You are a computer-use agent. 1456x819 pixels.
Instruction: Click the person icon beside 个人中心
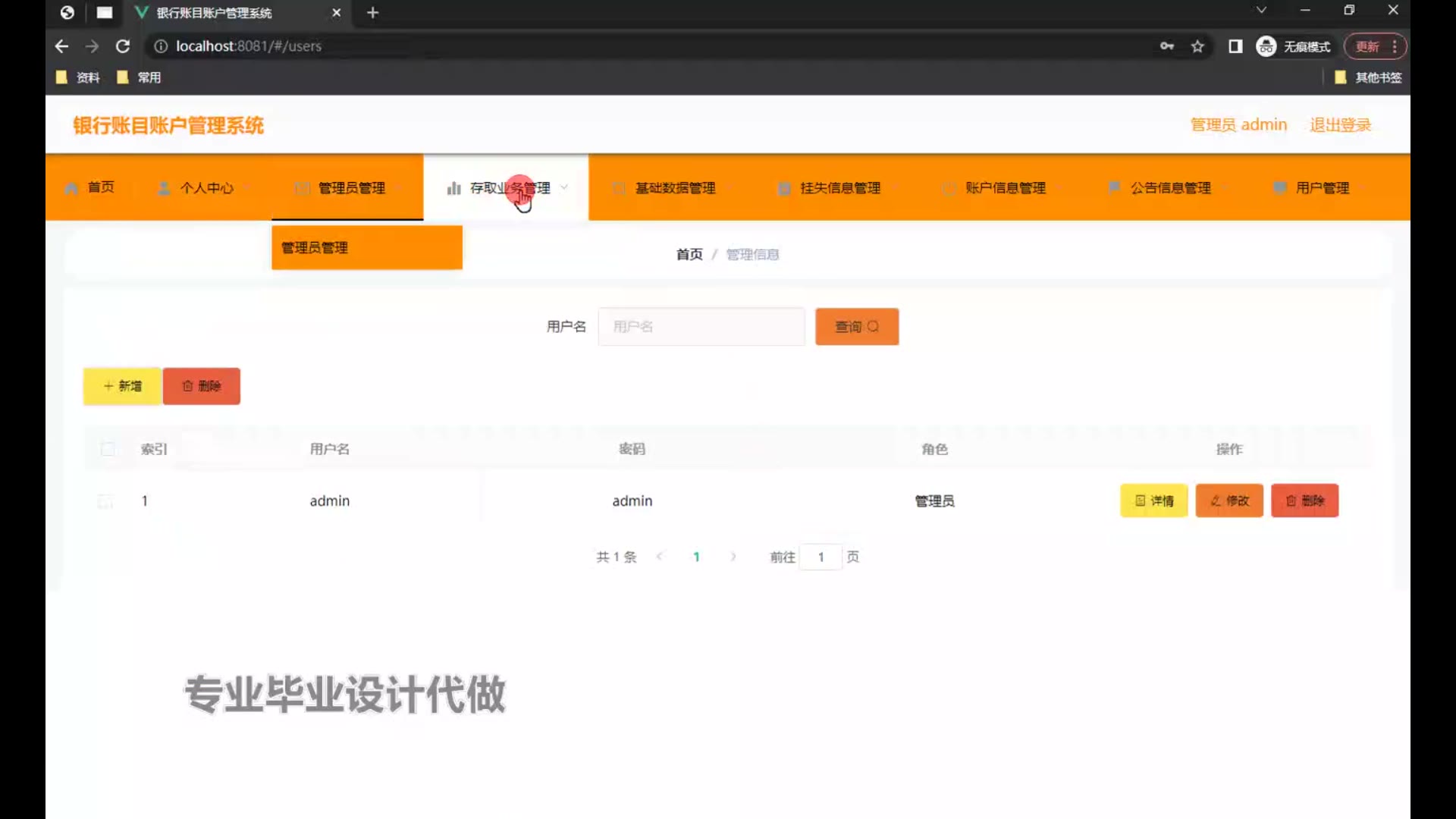click(x=164, y=188)
